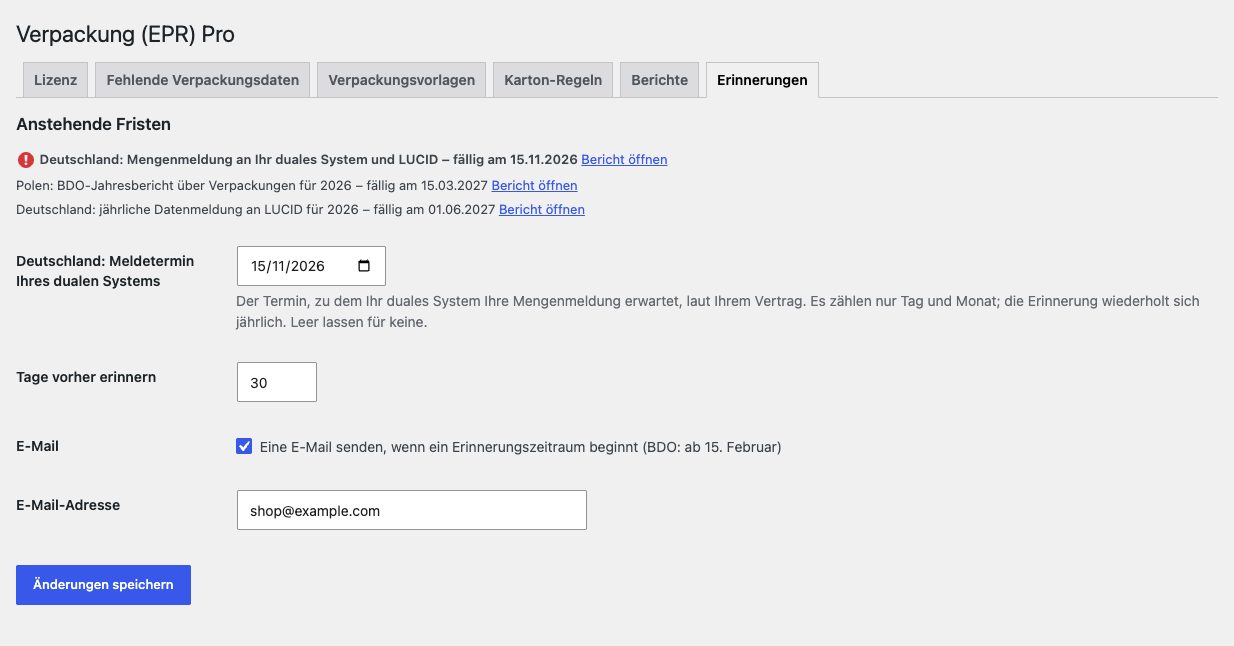This screenshot has width=1234, height=646.
Task: Click the Mengenmeldung an Ihr duales System text
Action: (x=308, y=159)
